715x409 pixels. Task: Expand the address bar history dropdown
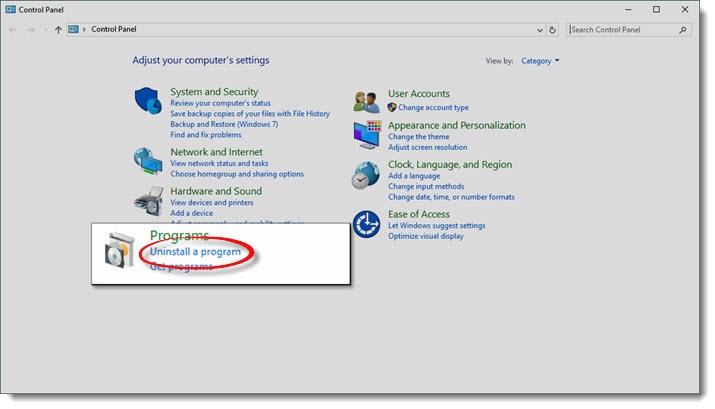[x=540, y=30]
